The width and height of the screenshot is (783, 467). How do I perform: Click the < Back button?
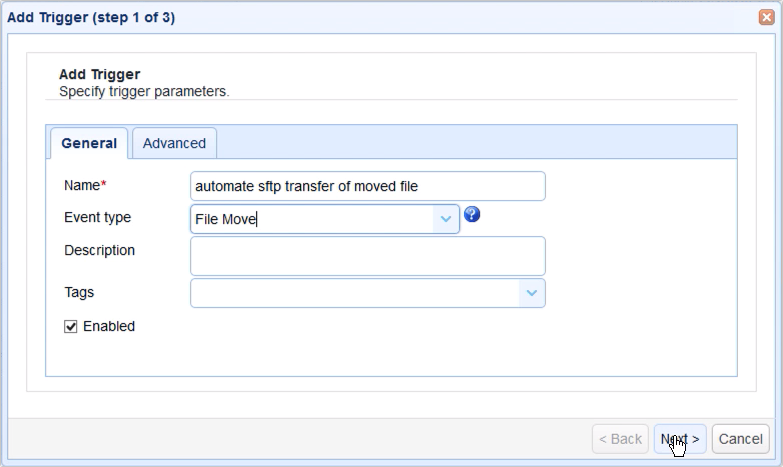[619, 439]
